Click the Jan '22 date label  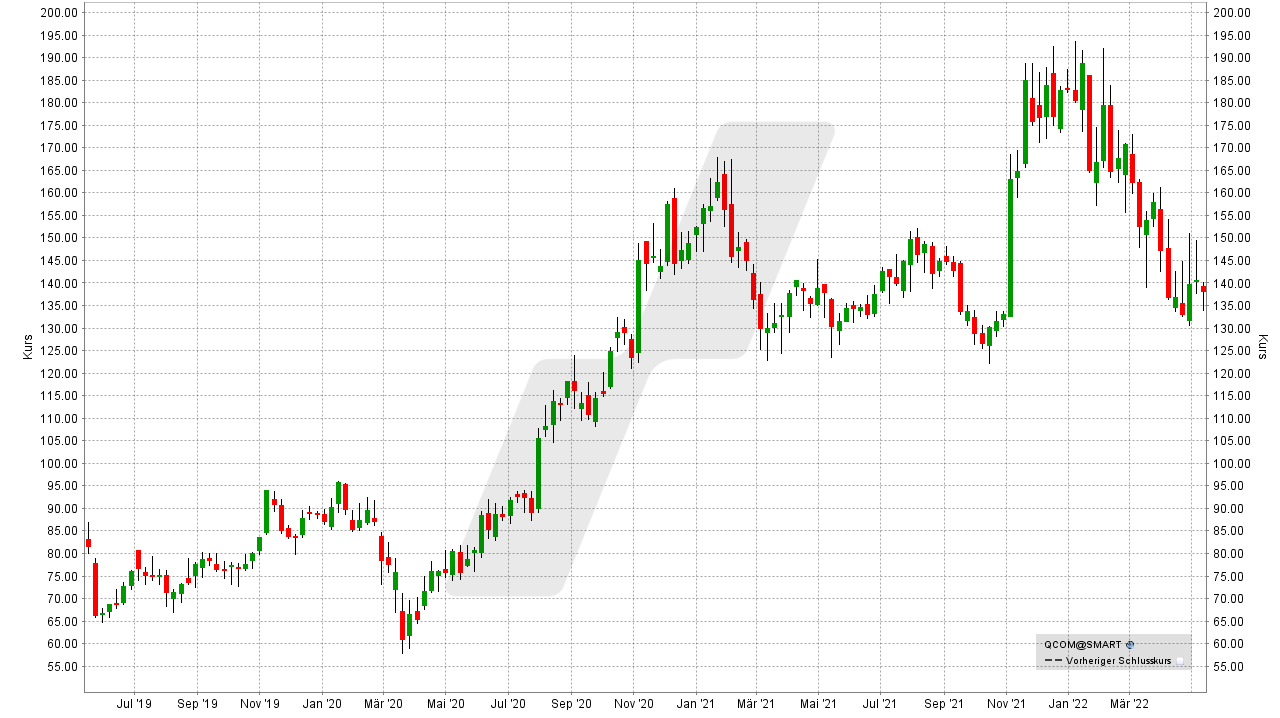1068,704
